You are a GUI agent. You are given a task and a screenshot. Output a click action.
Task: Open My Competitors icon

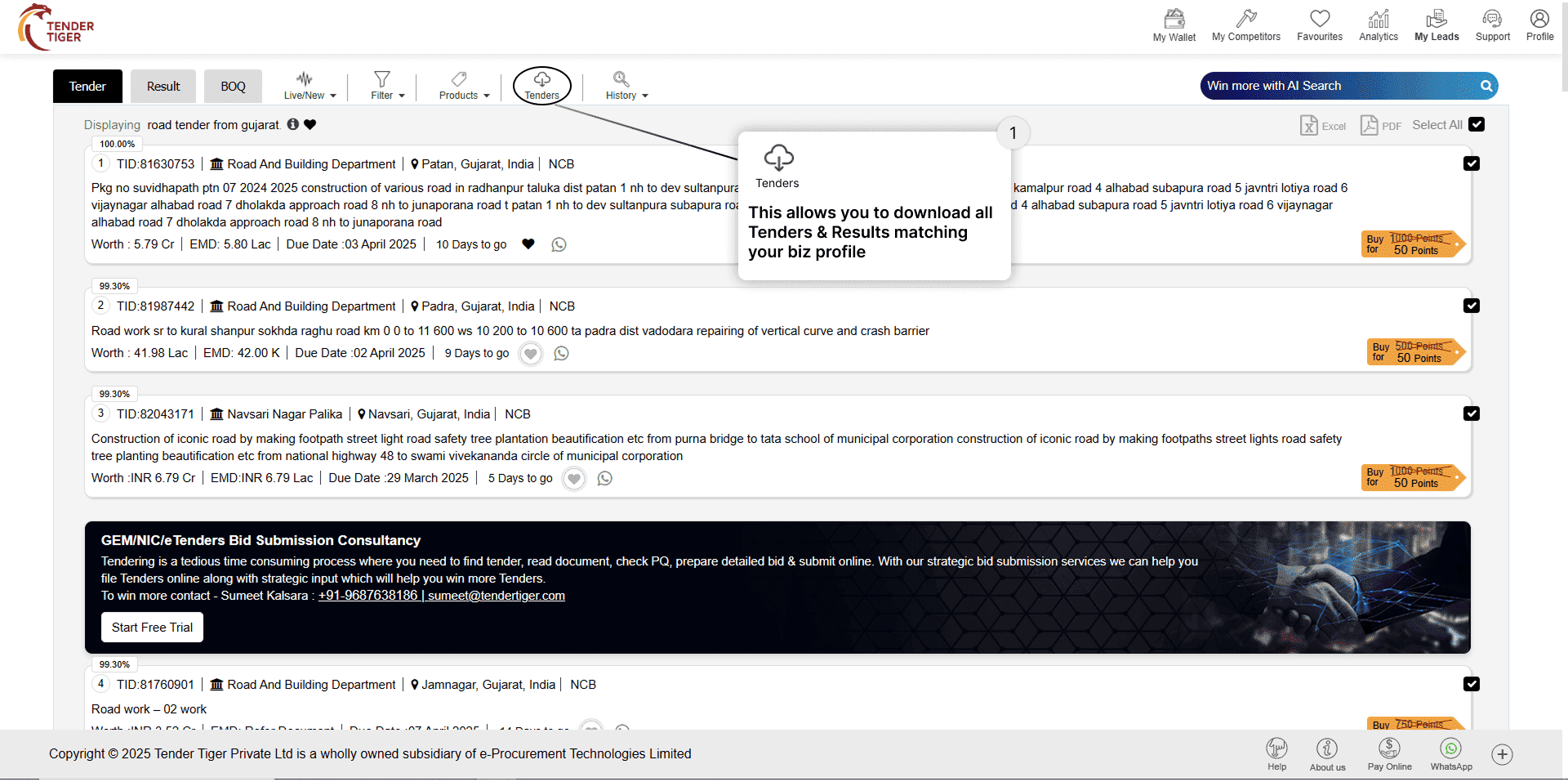(1245, 19)
